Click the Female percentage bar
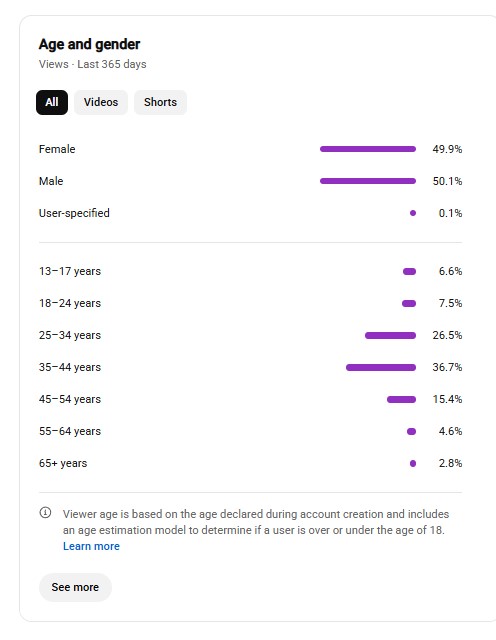This screenshot has width=496, height=640. [368, 149]
